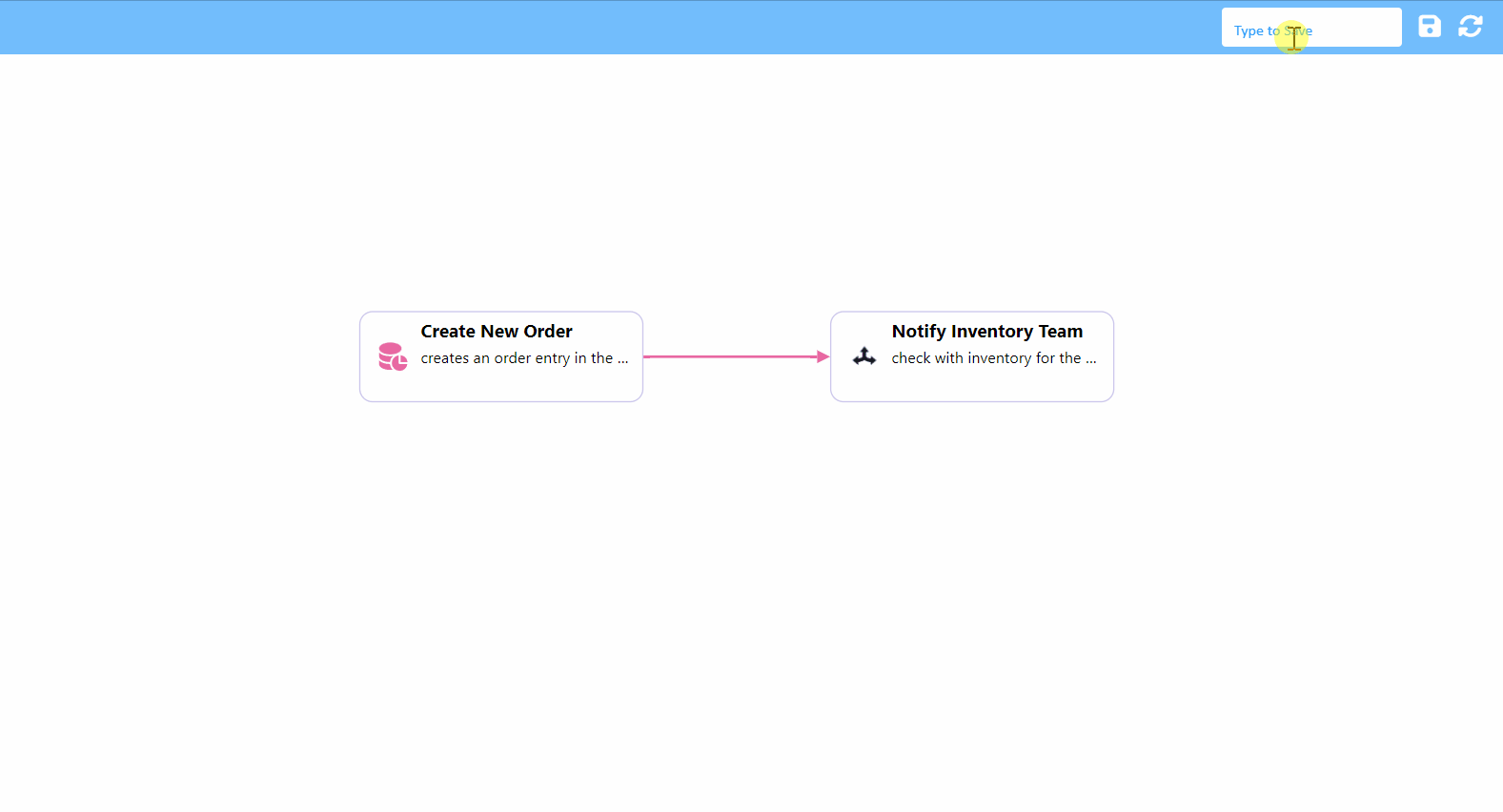Select the 'Create New Order' node title
Screen dimensions: 1503x812
click(497, 332)
